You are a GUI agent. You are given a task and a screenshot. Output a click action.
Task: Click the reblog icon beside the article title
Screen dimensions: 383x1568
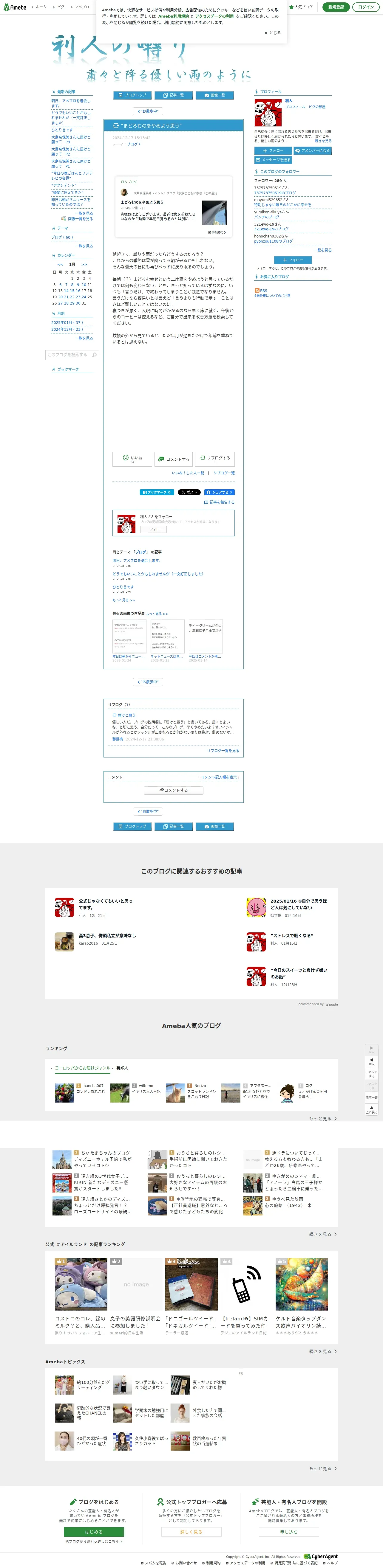pyautogui.click(x=116, y=126)
